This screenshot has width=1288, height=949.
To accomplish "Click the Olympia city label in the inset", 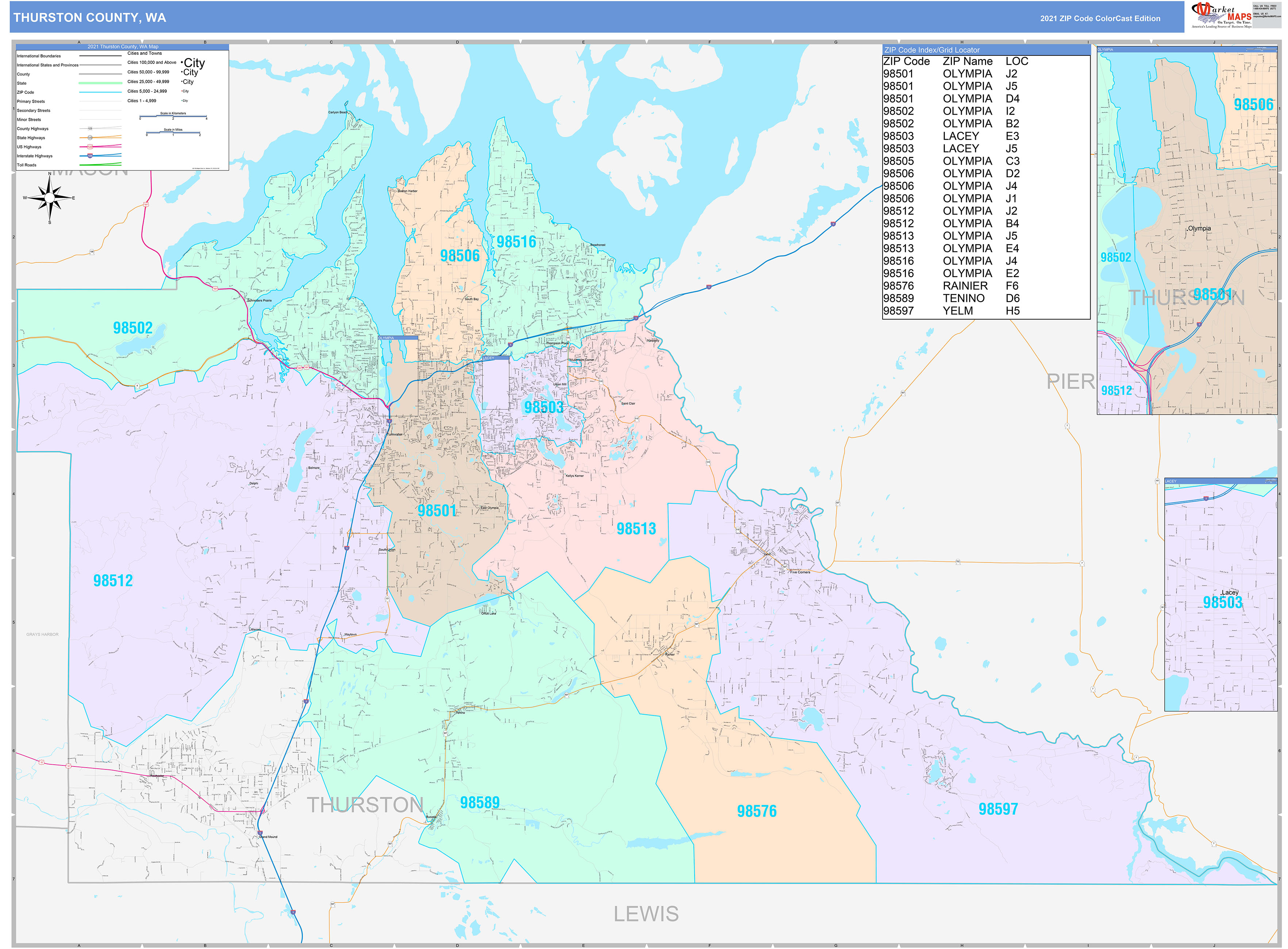I will [x=1200, y=228].
